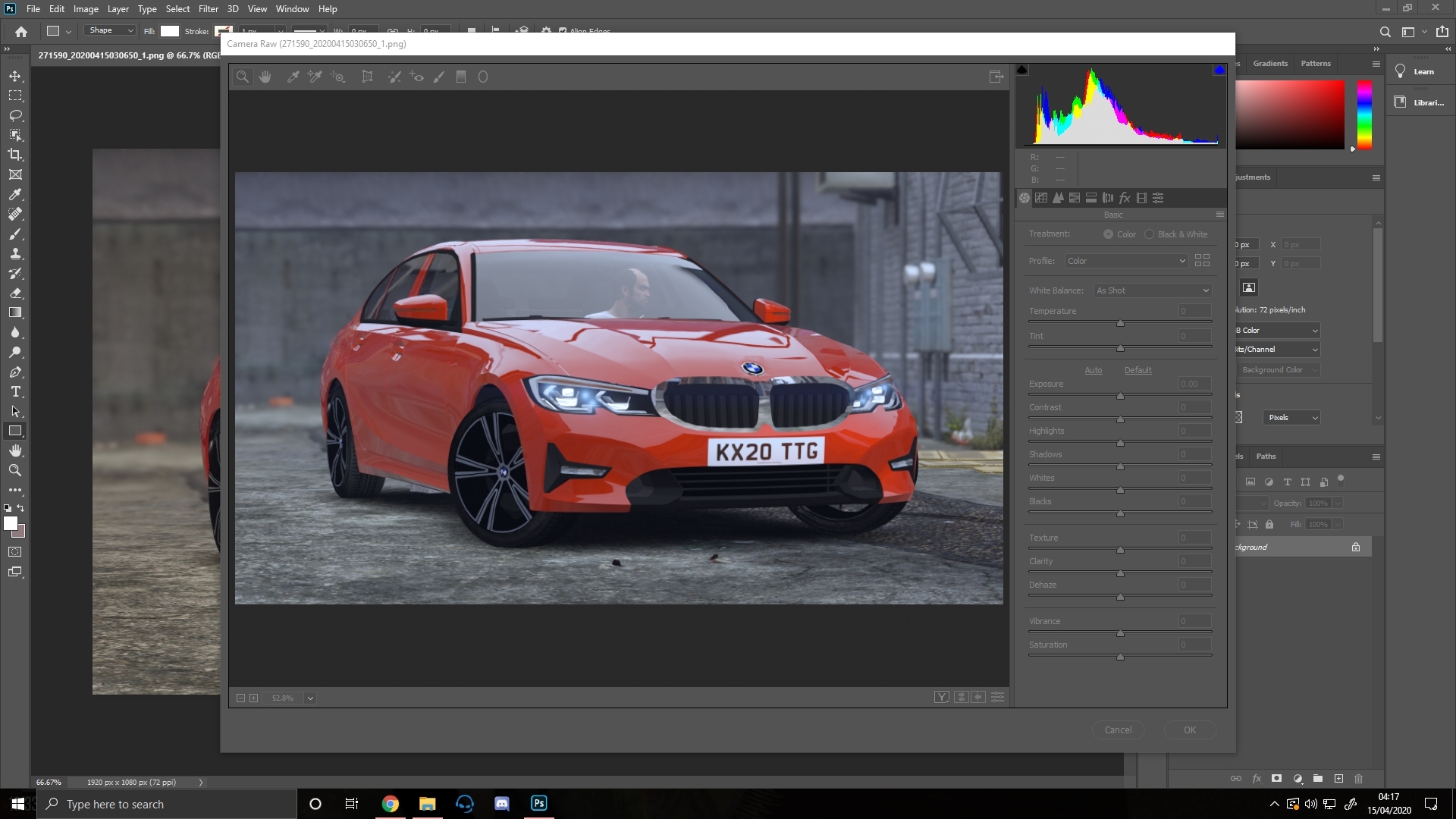This screenshot has width=1456, height=819.
Task: Switch to the Paths tab
Action: coord(1266,457)
